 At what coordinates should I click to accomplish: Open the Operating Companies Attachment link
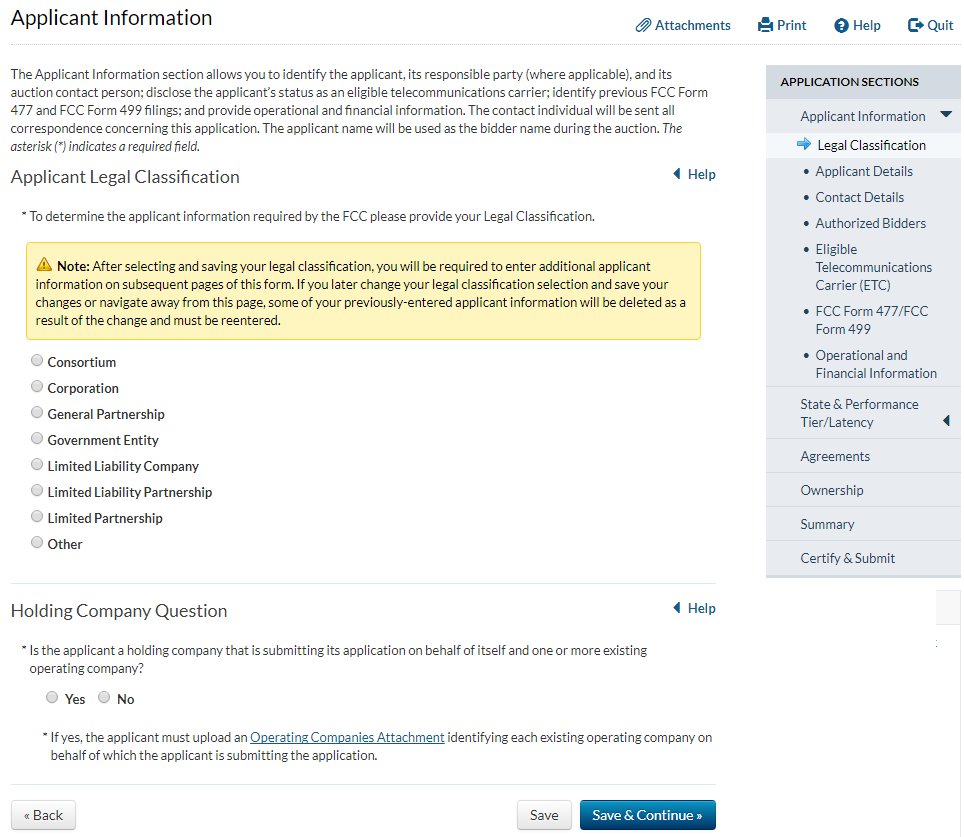[x=347, y=737]
